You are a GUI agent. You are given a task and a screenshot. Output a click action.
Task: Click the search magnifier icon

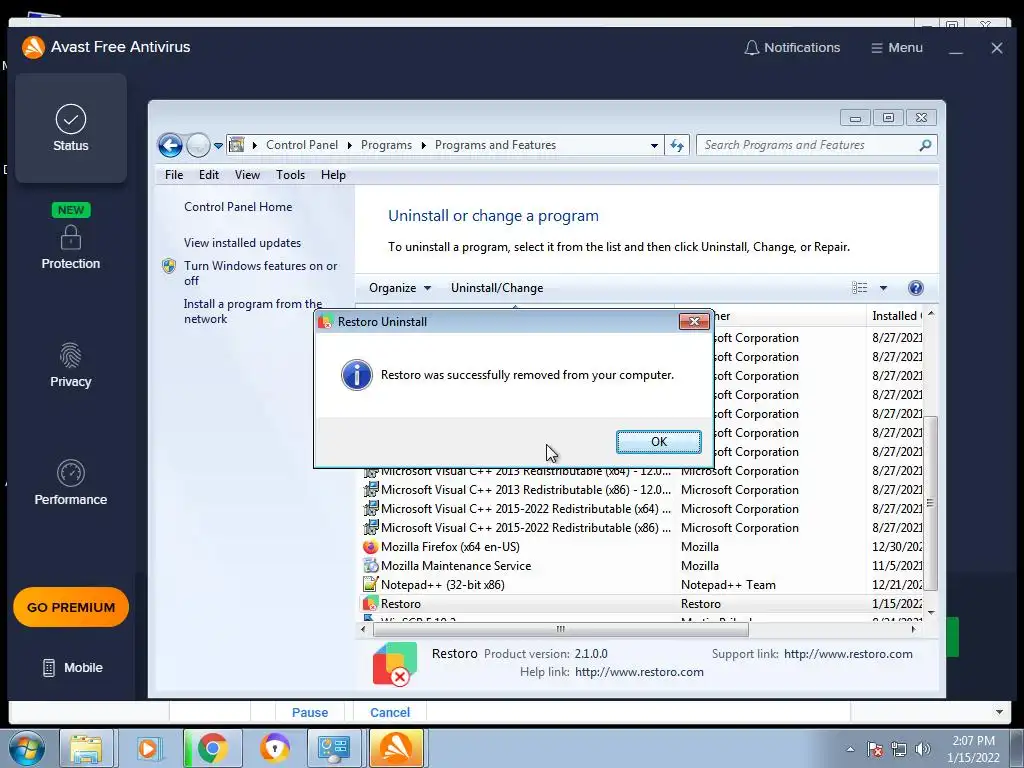925,145
